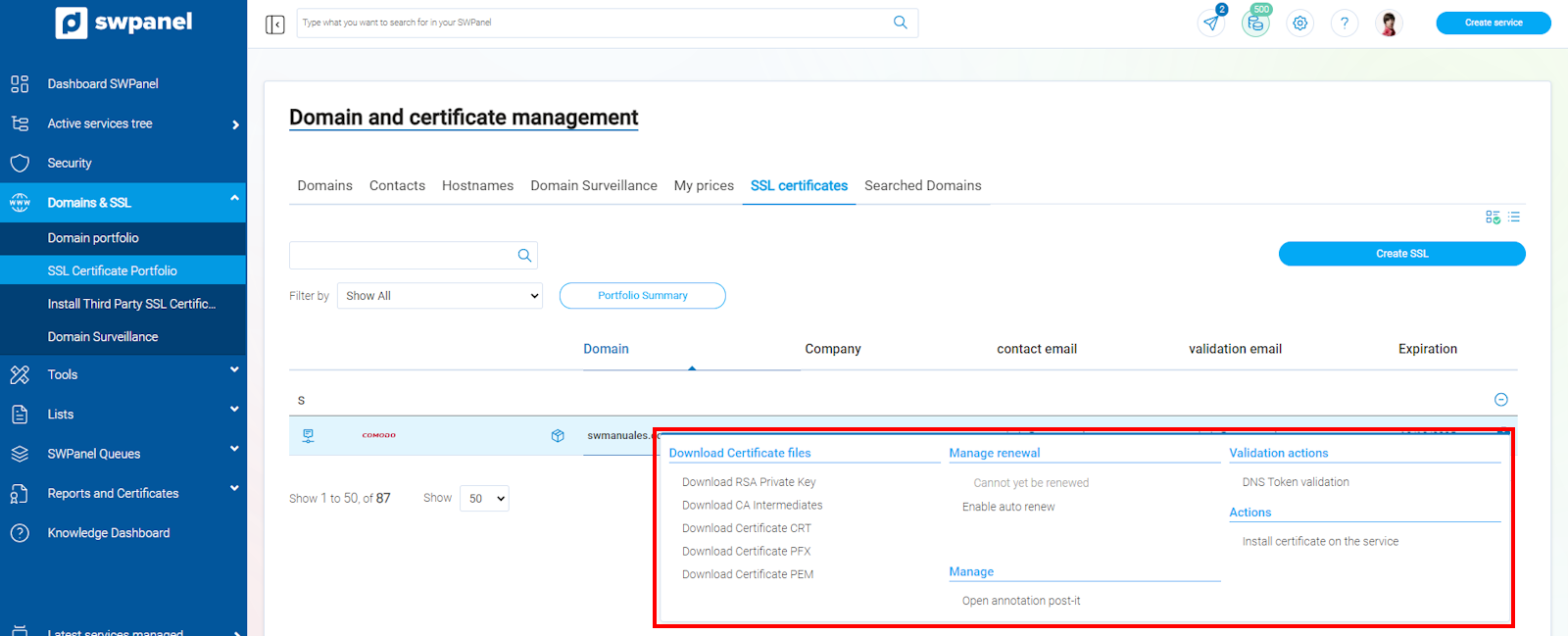The width and height of the screenshot is (1568, 636).
Task: Click Download Certificate PFX option
Action: pyautogui.click(x=746, y=552)
